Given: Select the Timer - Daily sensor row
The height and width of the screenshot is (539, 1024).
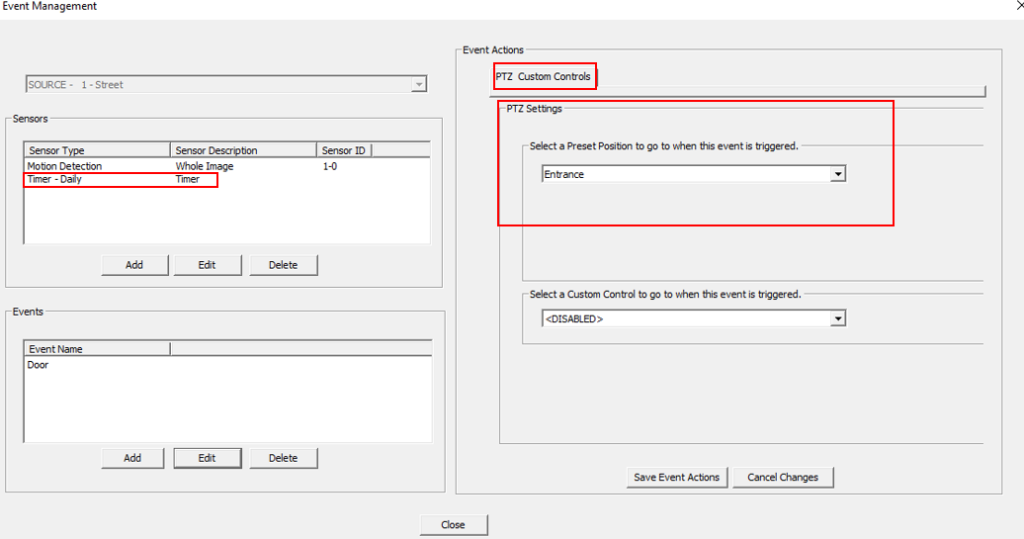Looking at the screenshot, I should click(227, 179).
